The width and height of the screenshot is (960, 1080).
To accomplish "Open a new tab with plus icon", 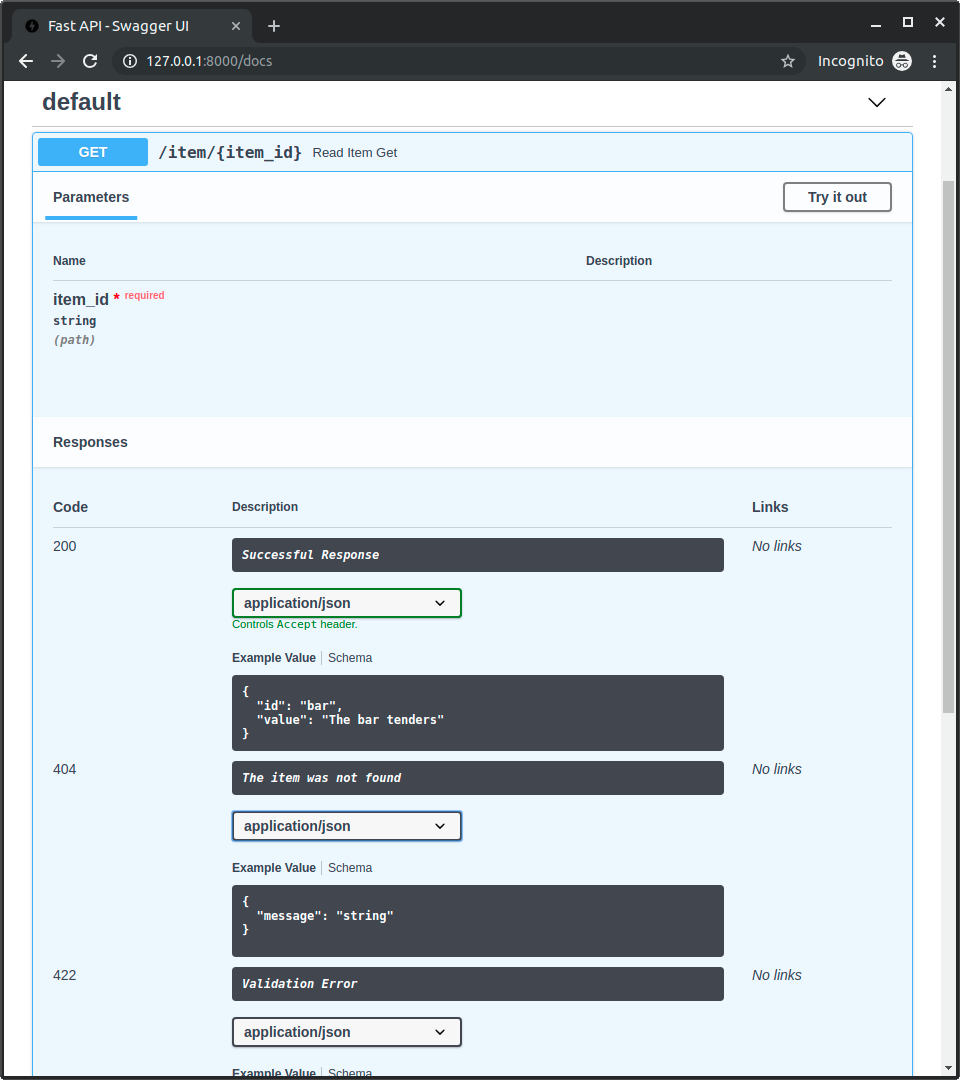I will [274, 26].
